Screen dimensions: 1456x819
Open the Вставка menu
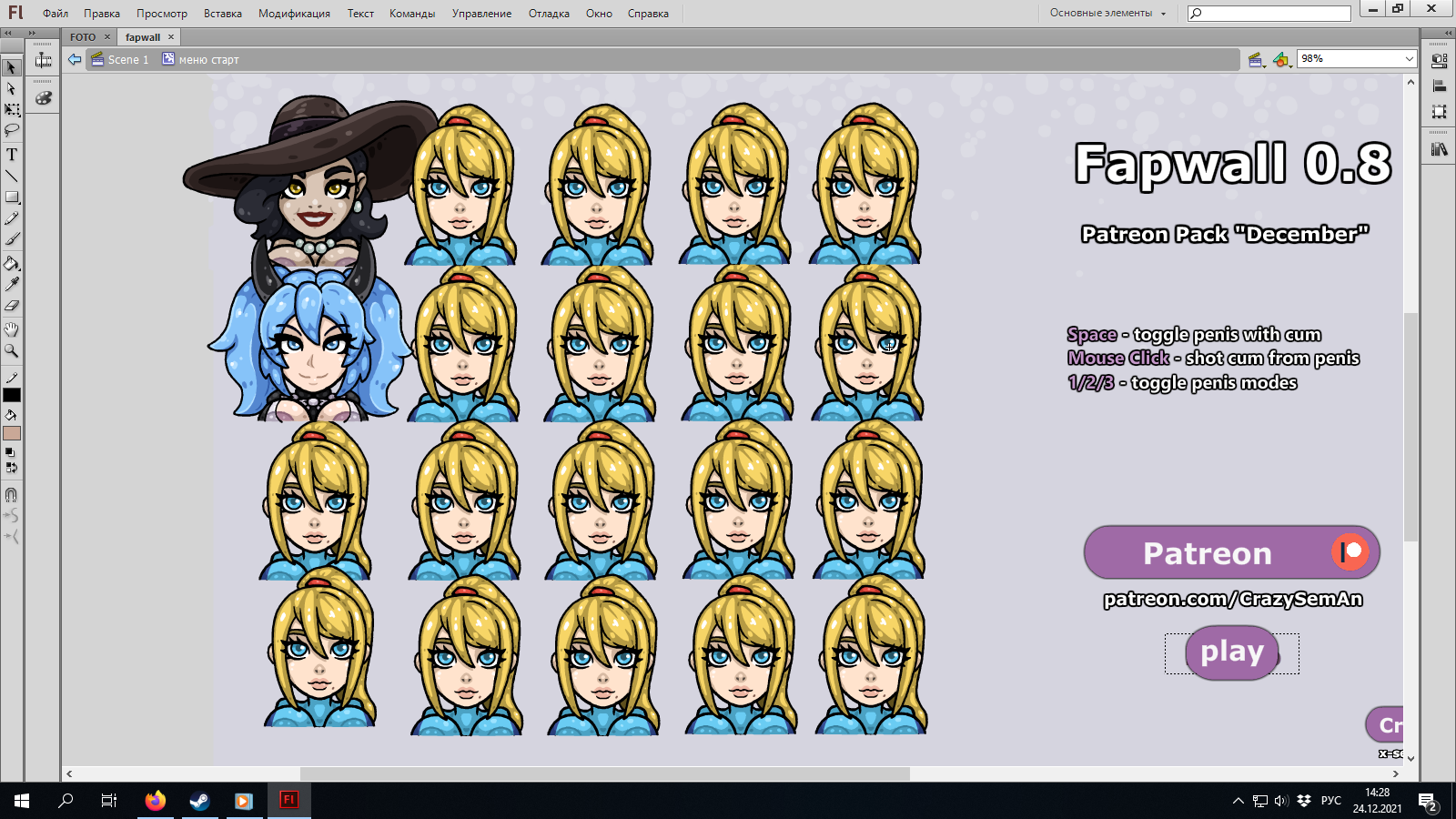[223, 14]
